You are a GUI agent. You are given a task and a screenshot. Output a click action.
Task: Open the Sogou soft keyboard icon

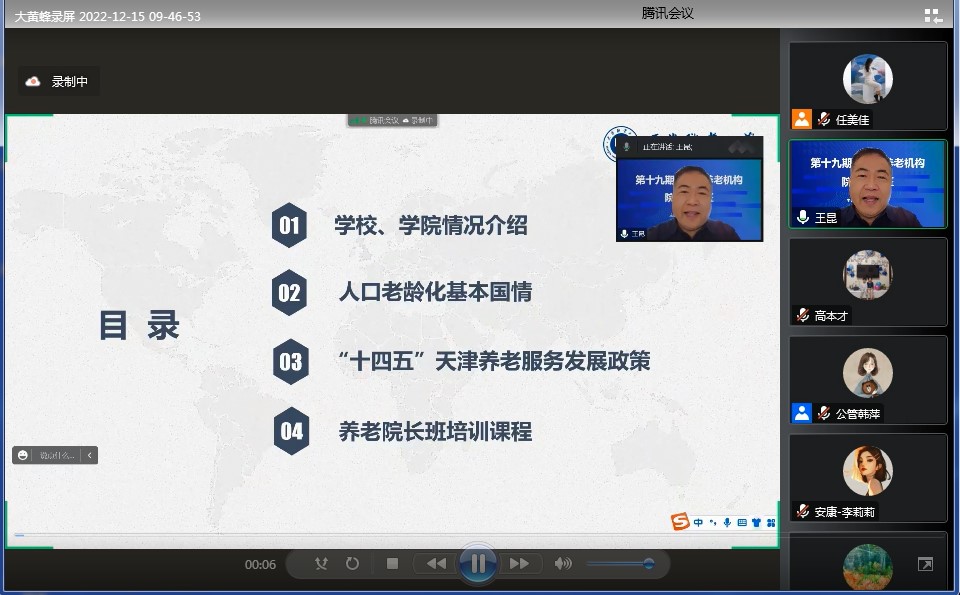tap(742, 522)
